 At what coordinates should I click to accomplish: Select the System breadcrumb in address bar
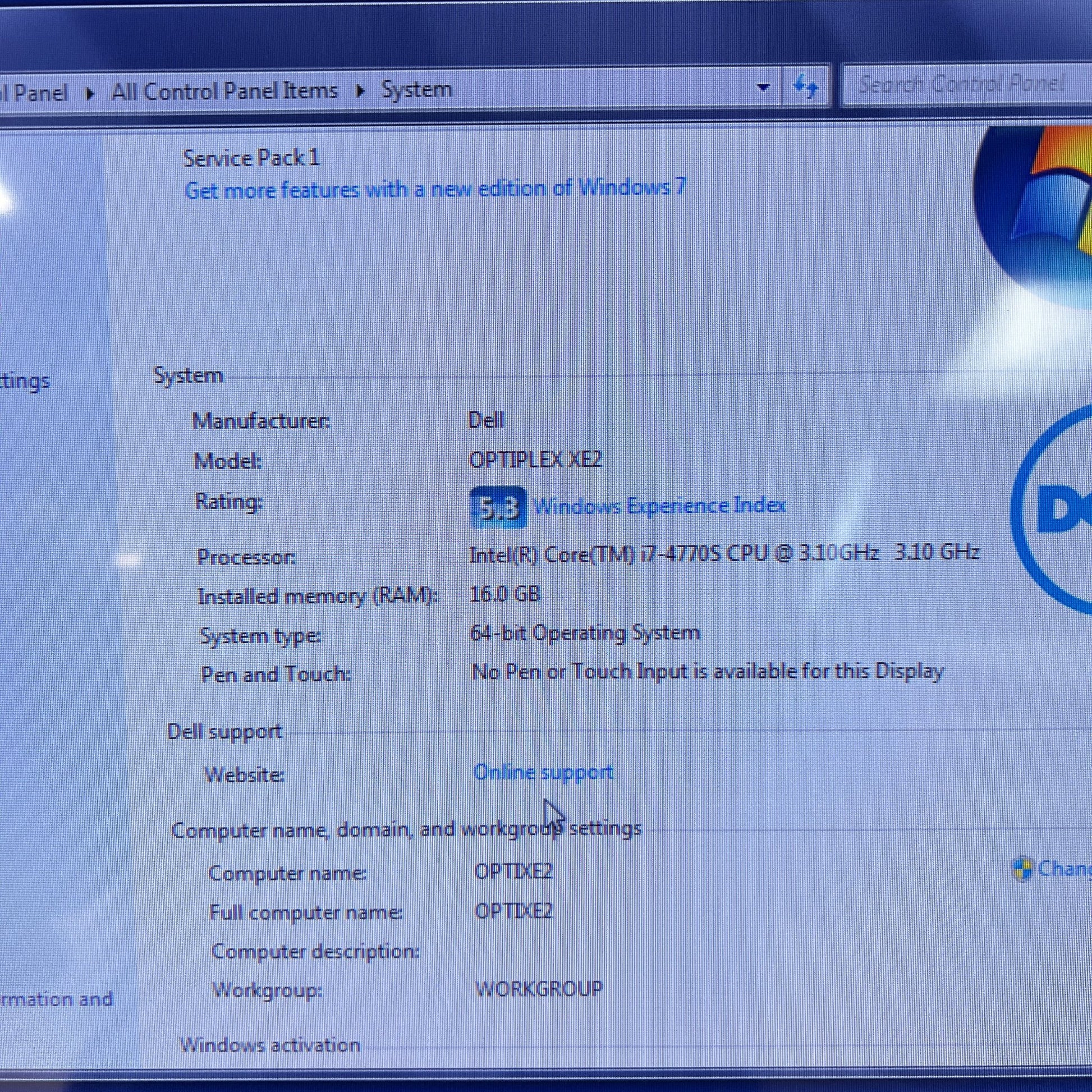point(416,89)
